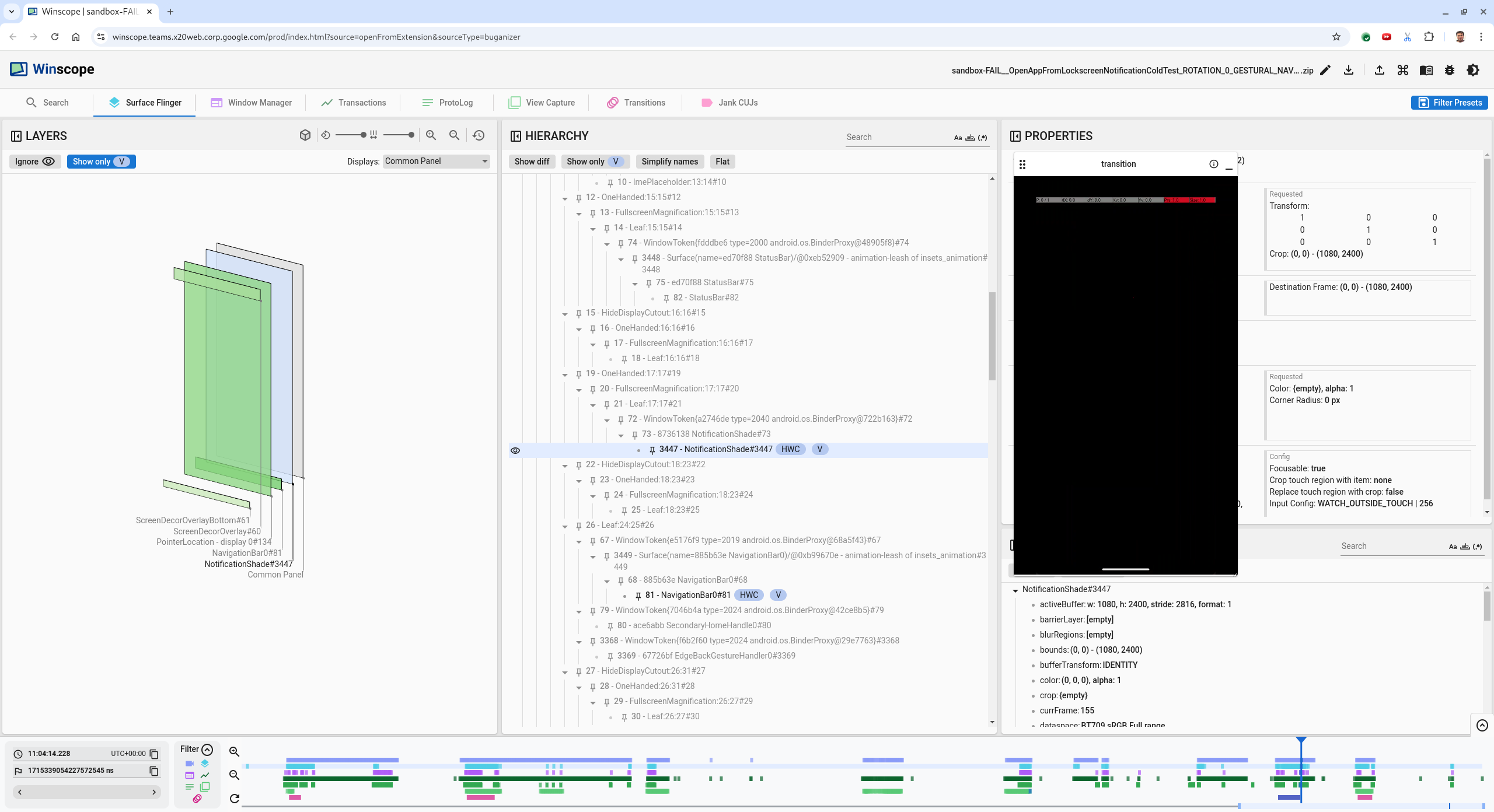Collapse the Filter panel with its chevron
Viewport: 1494px width, 812px height.
click(207, 749)
